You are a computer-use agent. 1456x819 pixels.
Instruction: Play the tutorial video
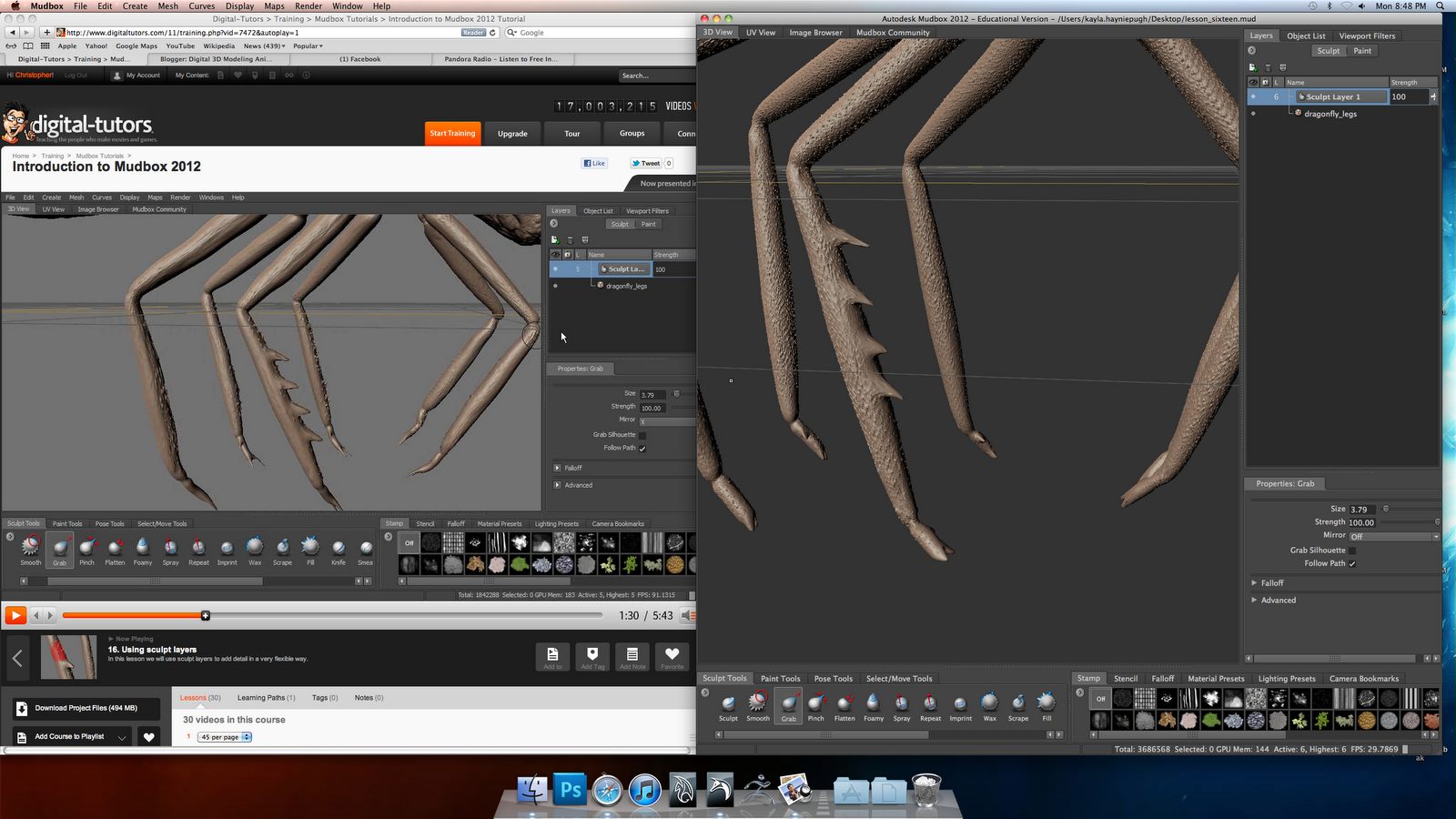pos(15,616)
